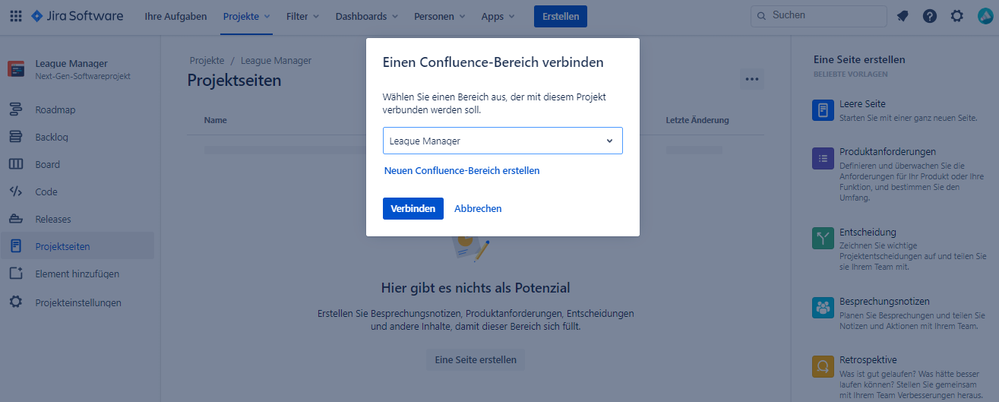Open the League Manager space dropdown

[x=502, y=141]
